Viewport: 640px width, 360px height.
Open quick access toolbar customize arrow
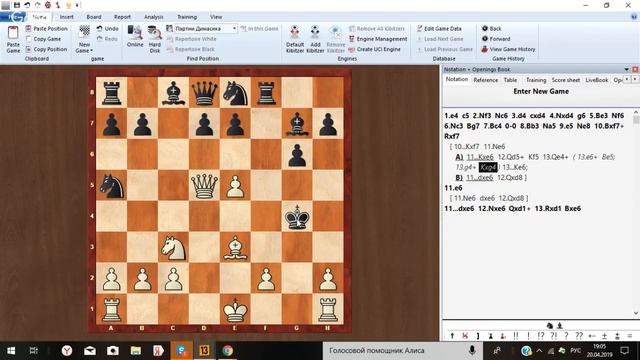click(78, 5)
